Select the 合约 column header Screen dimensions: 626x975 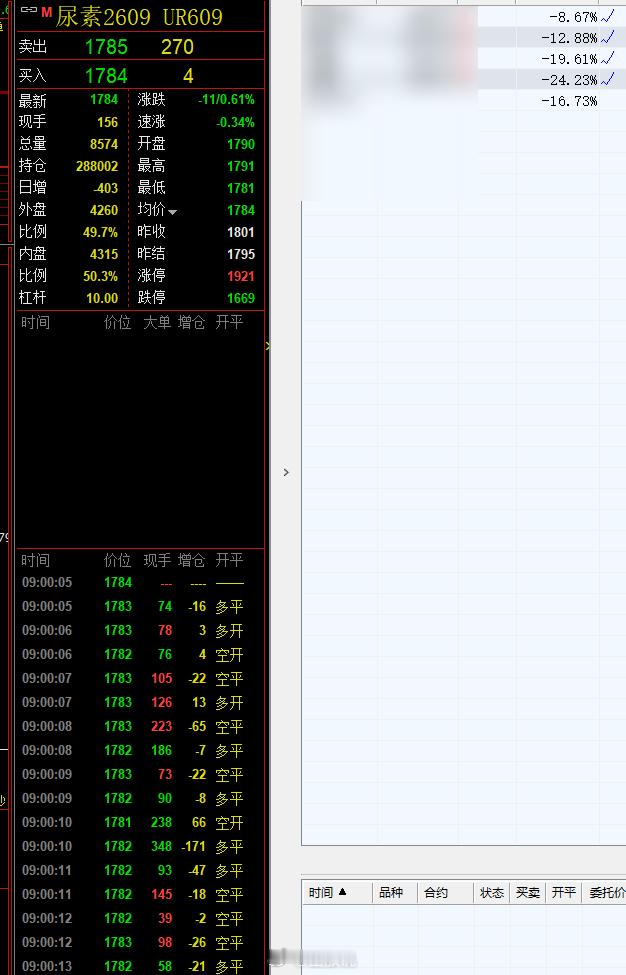pyautogui.click(x=436, y=893)
